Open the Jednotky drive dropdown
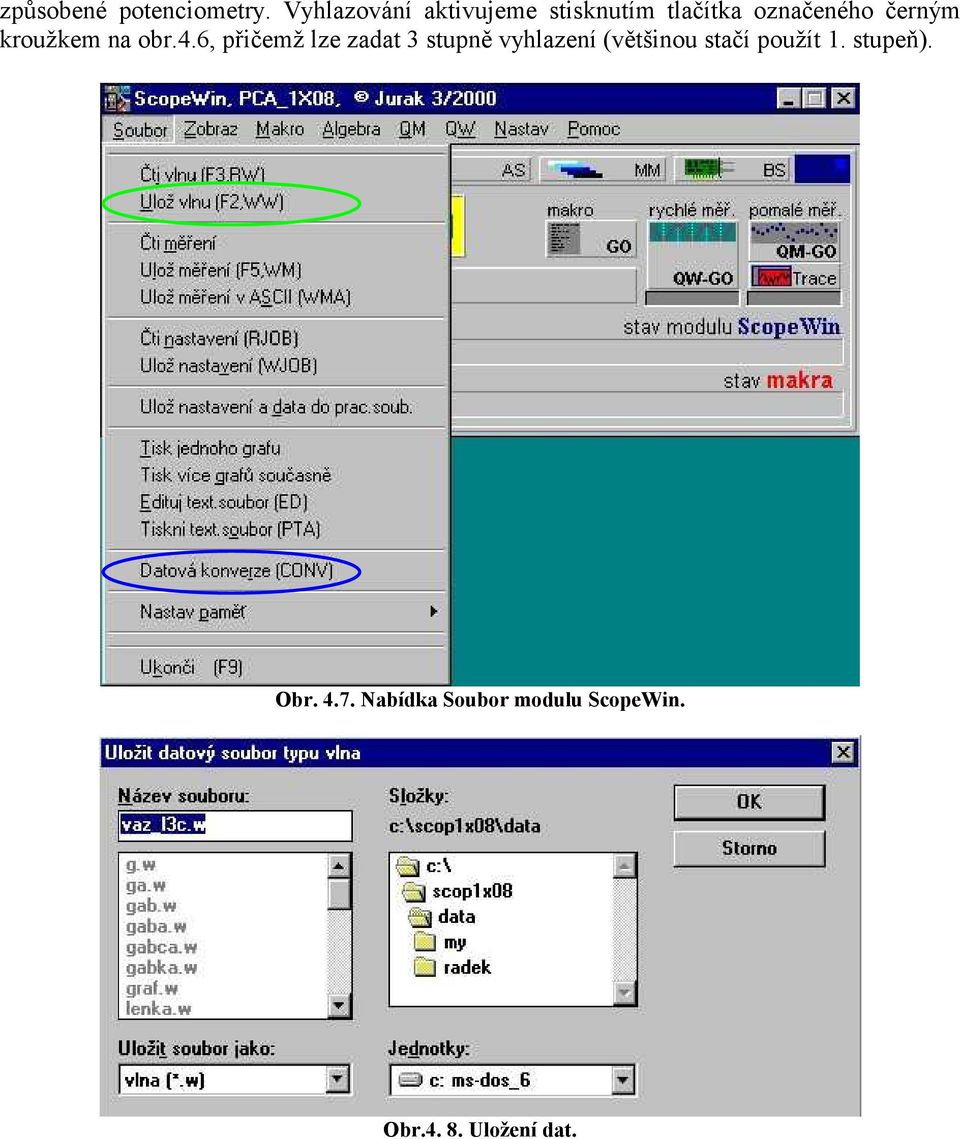 (x=622, y=1079)
